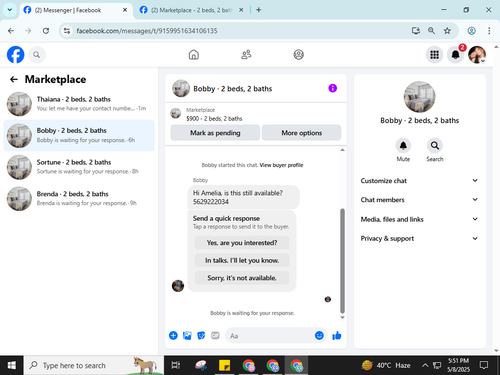Viewport: 500px width, 375px height.
Task: Send a thumbs-up like in chat
Action: 337,336
